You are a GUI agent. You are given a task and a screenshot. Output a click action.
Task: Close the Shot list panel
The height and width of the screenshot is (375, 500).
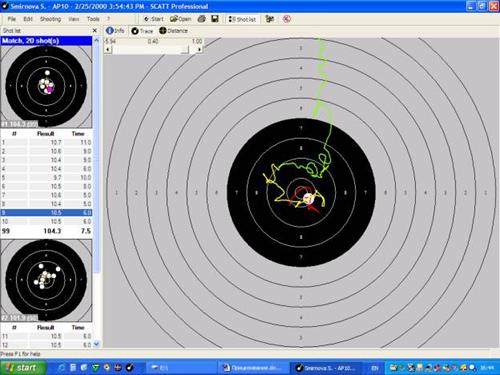point(95,31)
